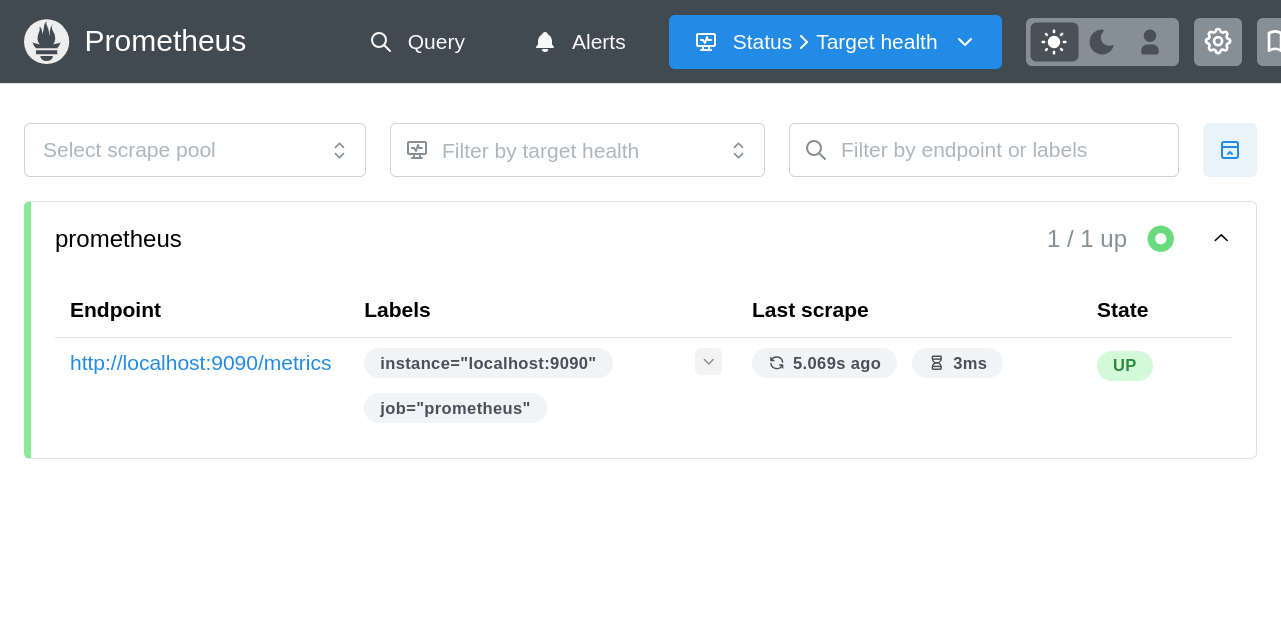Viewport: 1281px width, 617px height.
Task: Open the documentation book icon
Action: pos(1269,42)
